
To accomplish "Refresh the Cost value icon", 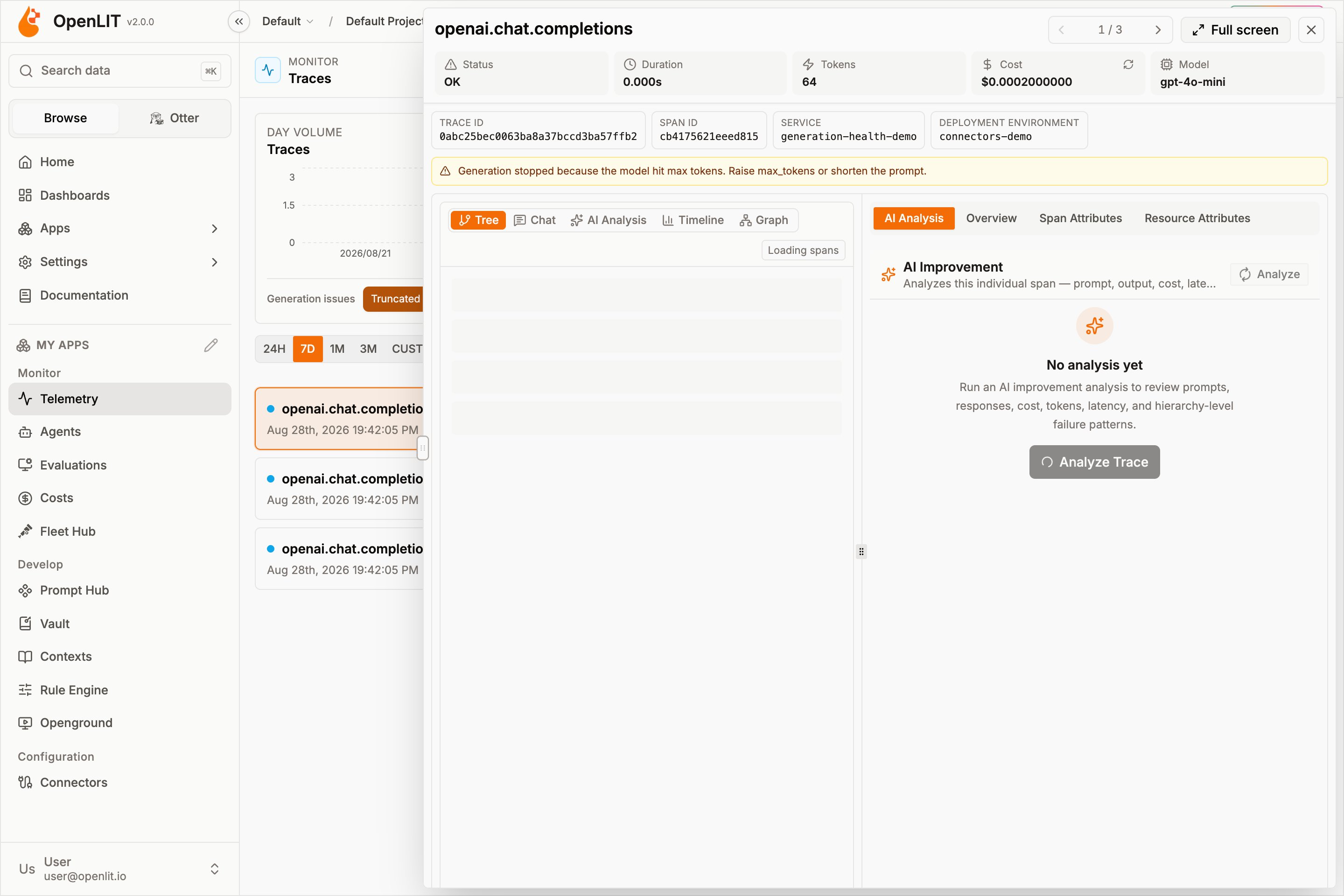I will pos(1128,64).
